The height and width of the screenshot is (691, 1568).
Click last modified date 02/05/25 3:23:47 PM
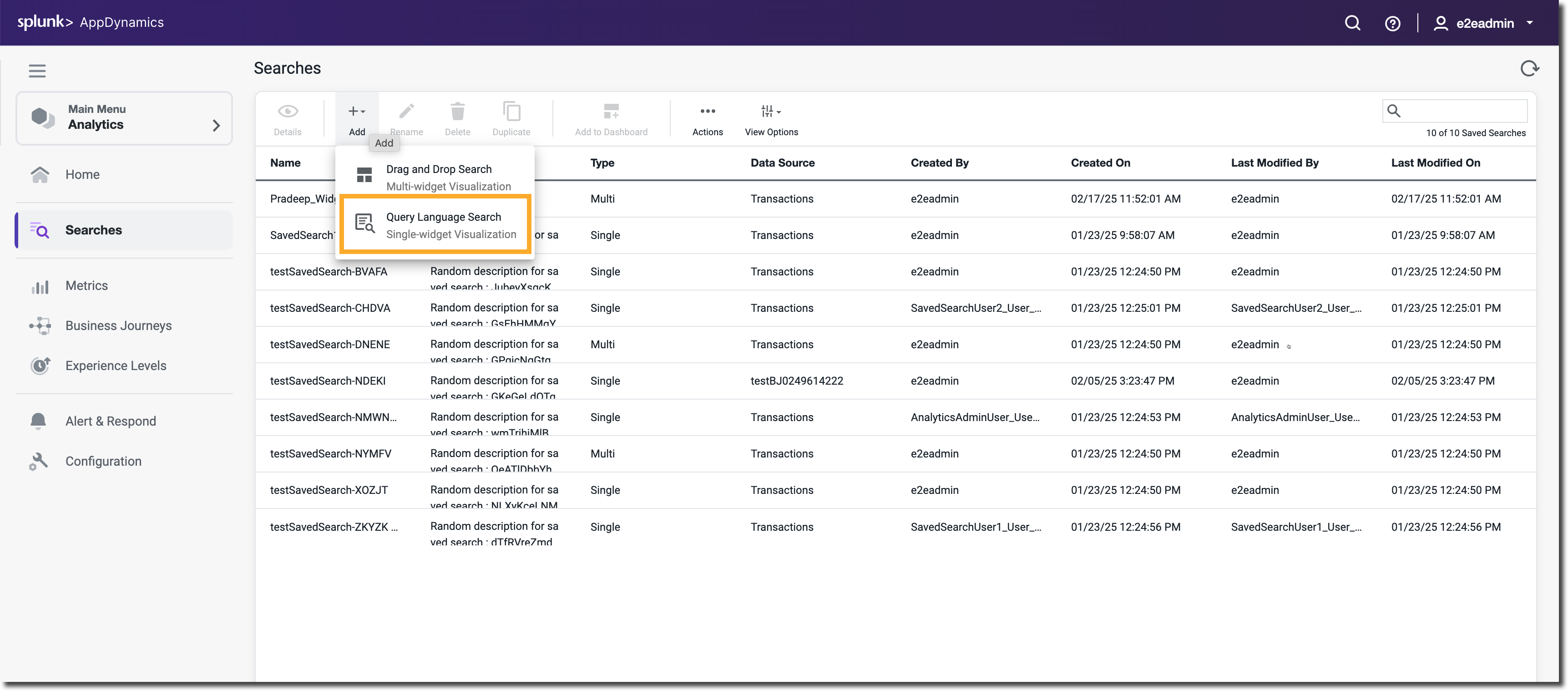(x=1442, y=381)
